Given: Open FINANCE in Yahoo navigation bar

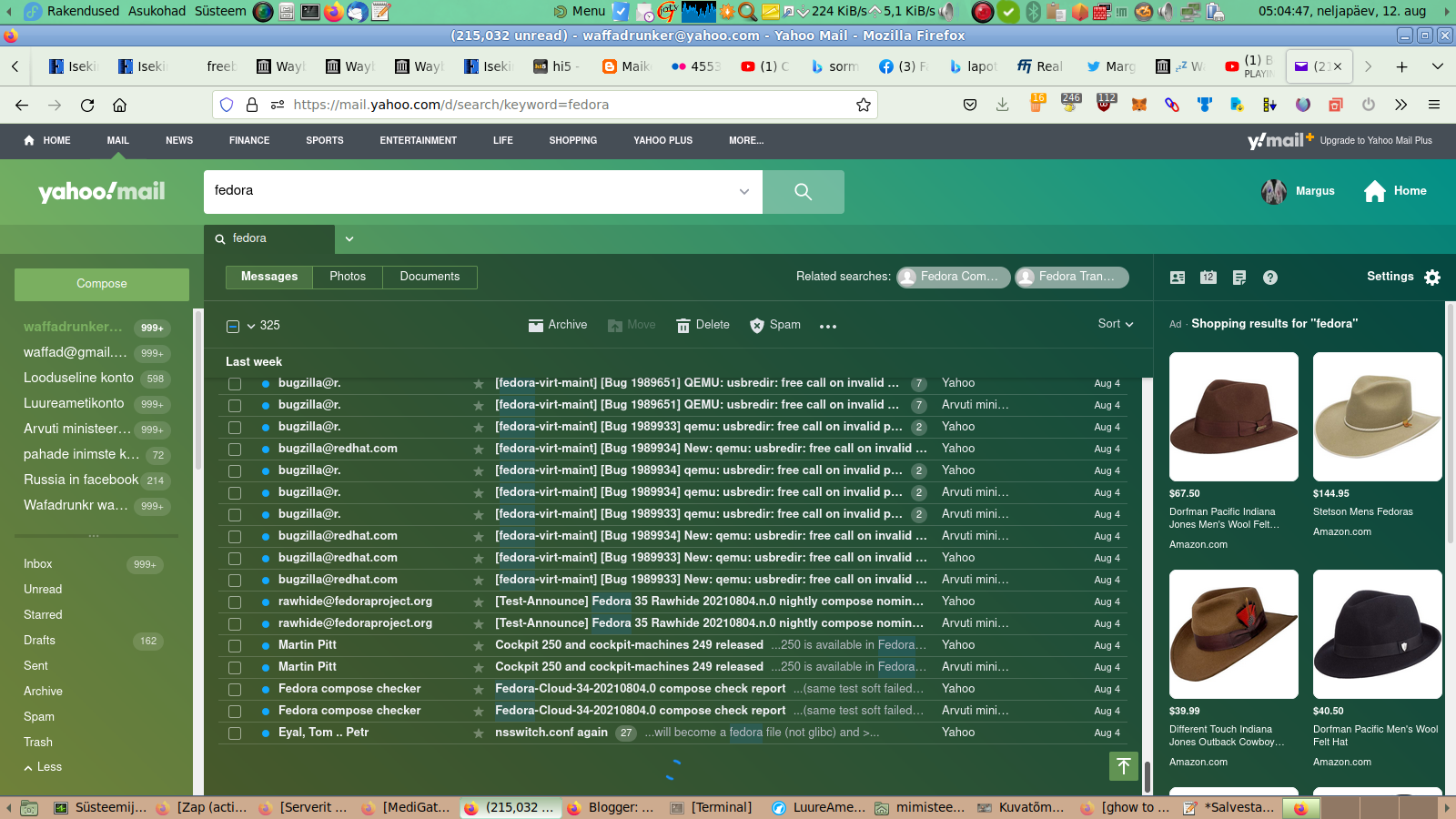Looking at the screenshot, I should pyautogui.click(x=249, y=141).
